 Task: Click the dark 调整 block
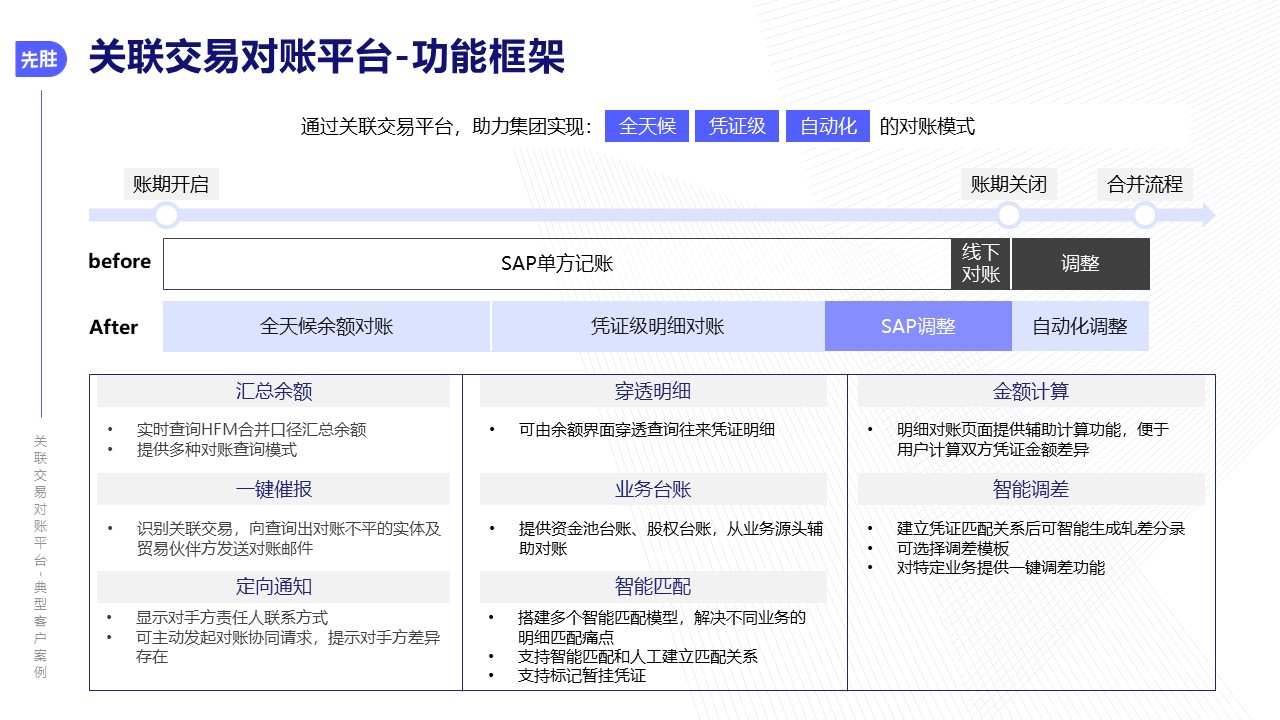tap(1080, 264)
